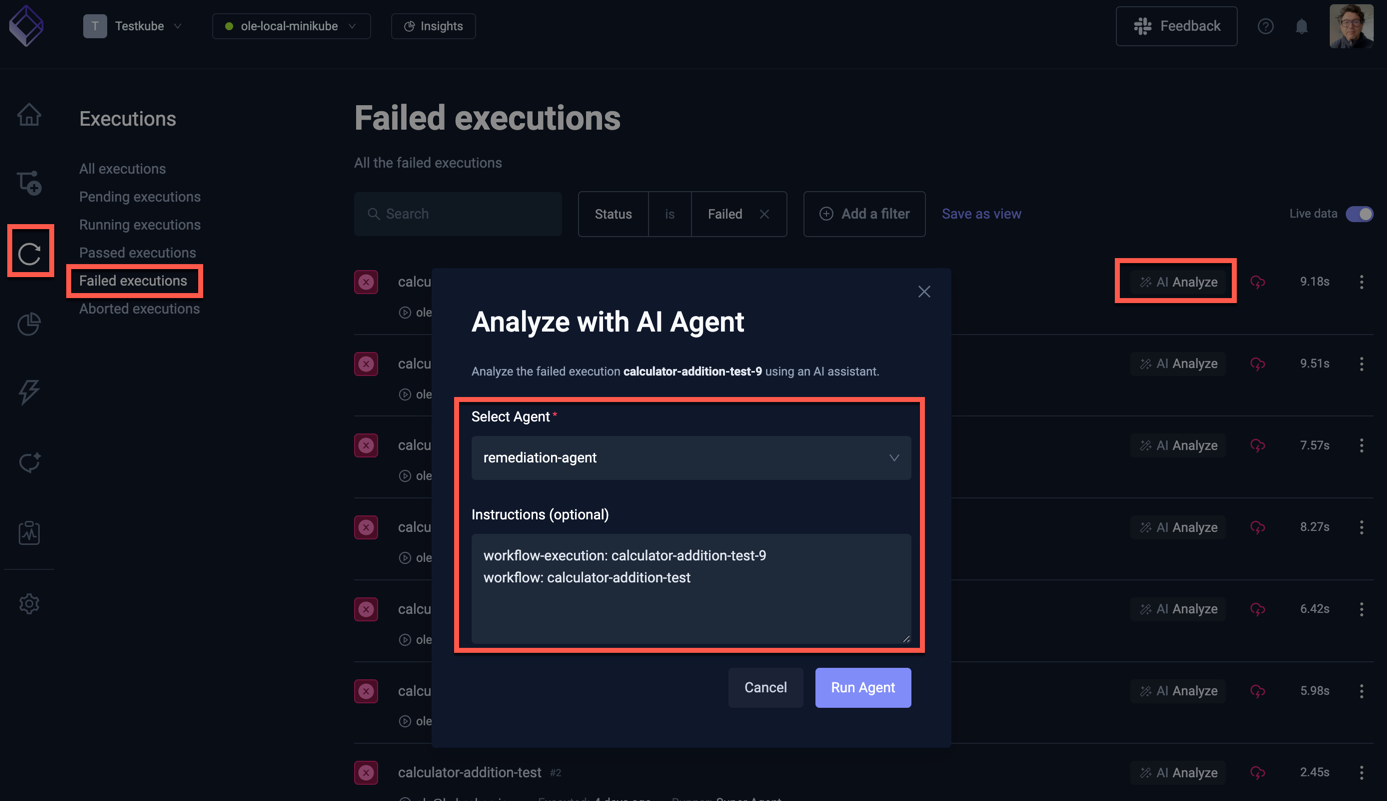Image resolution: width=1387 pixels, height=801 pixels.
Task: Open the Insights pie-chart sidebar icon
Action: (29, 323)
